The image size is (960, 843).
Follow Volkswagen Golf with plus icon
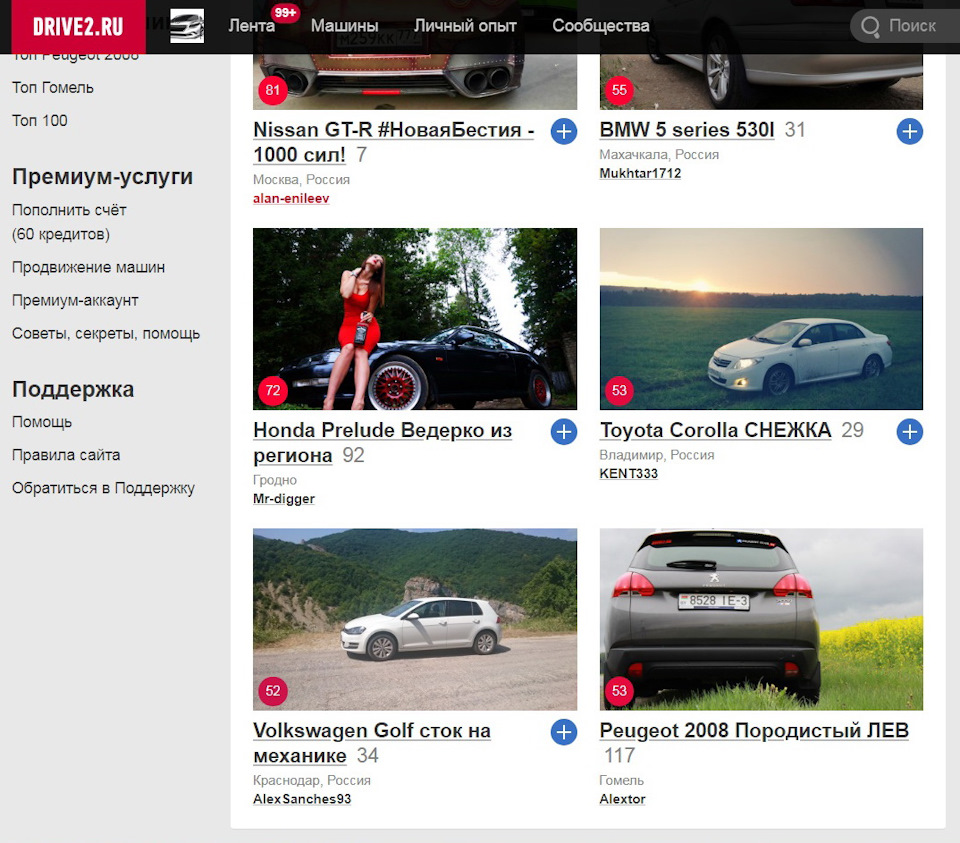click(564, 732)
